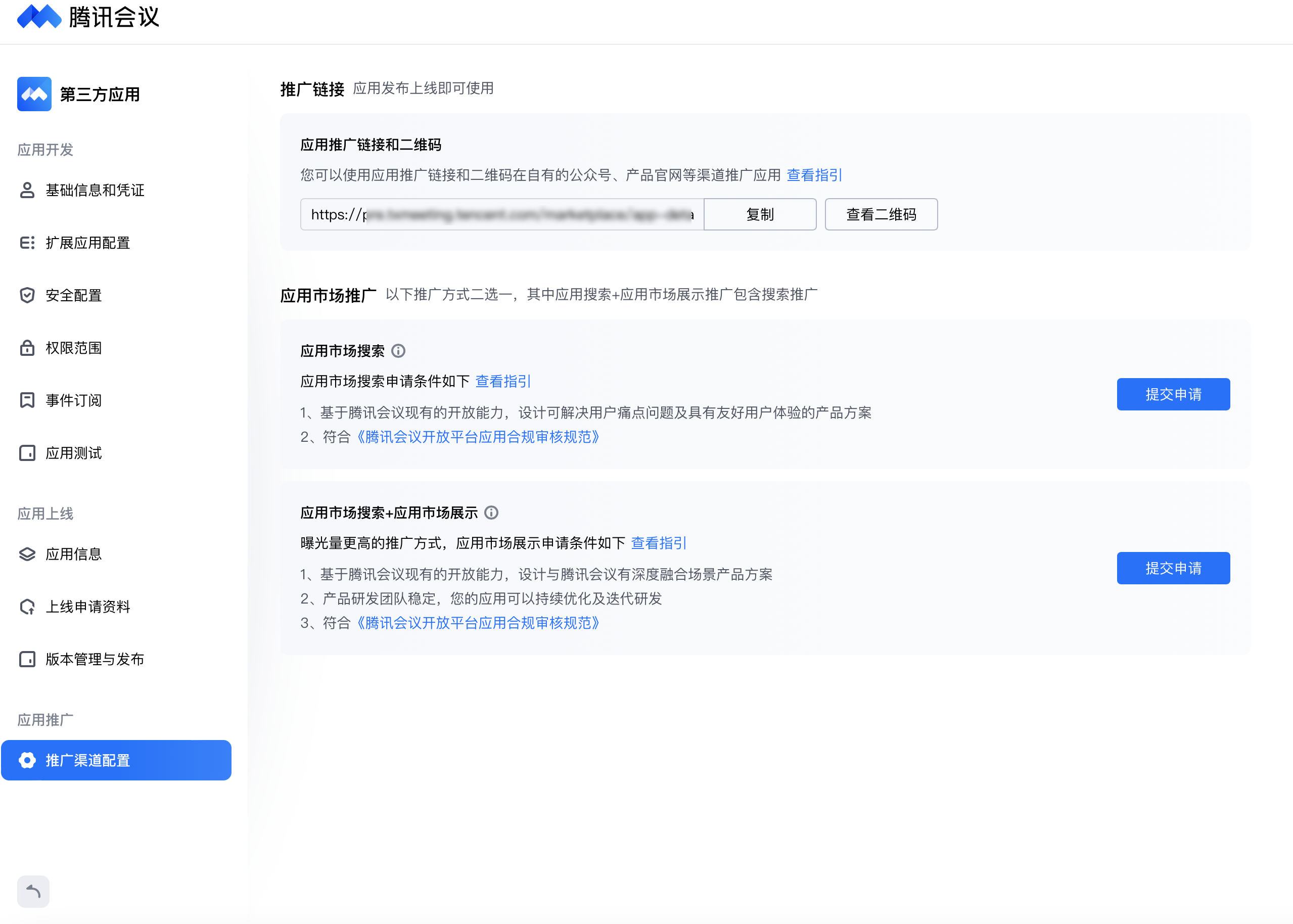Click square icon beside 版本管理与发布
Screen dimensions: 1293x924
(x=27, y=659)
